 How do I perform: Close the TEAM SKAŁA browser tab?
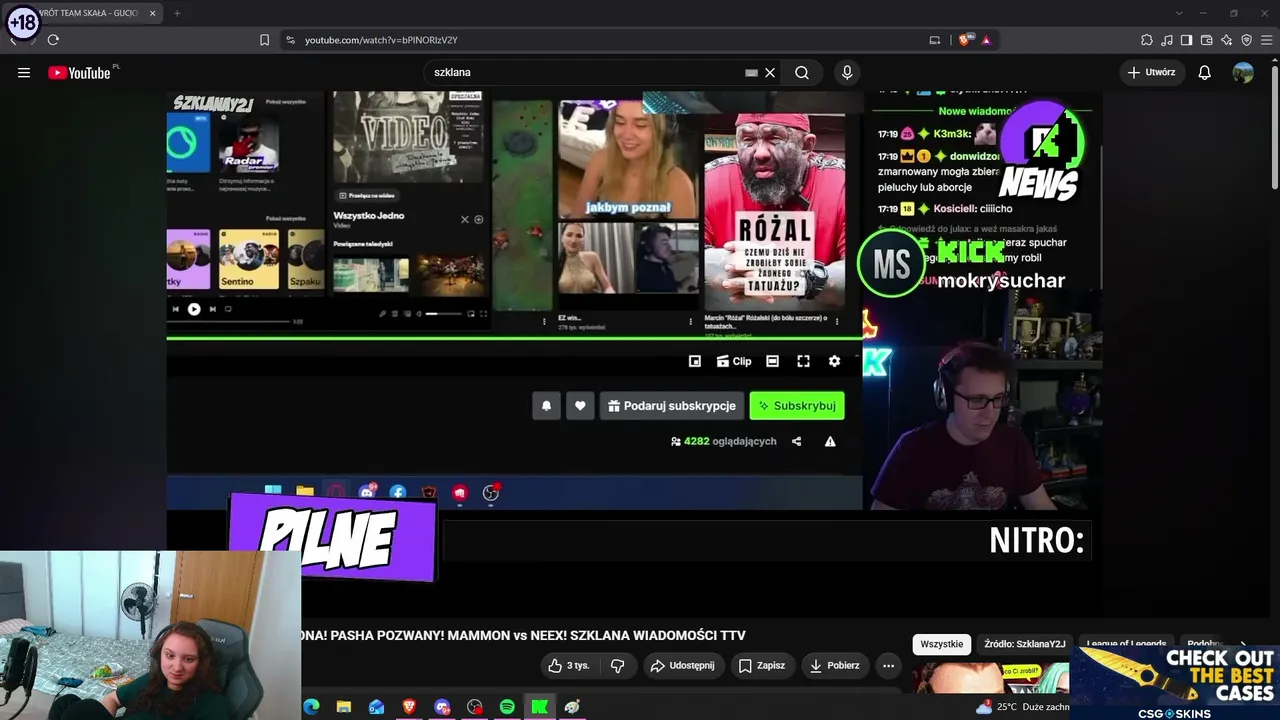point(152,13)
